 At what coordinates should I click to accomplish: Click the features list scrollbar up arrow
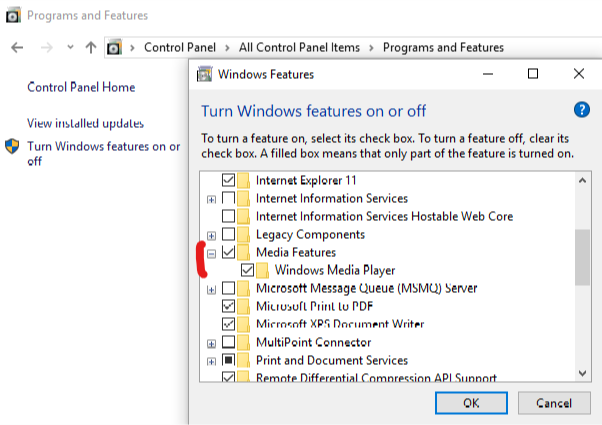(x=582, y=180)
